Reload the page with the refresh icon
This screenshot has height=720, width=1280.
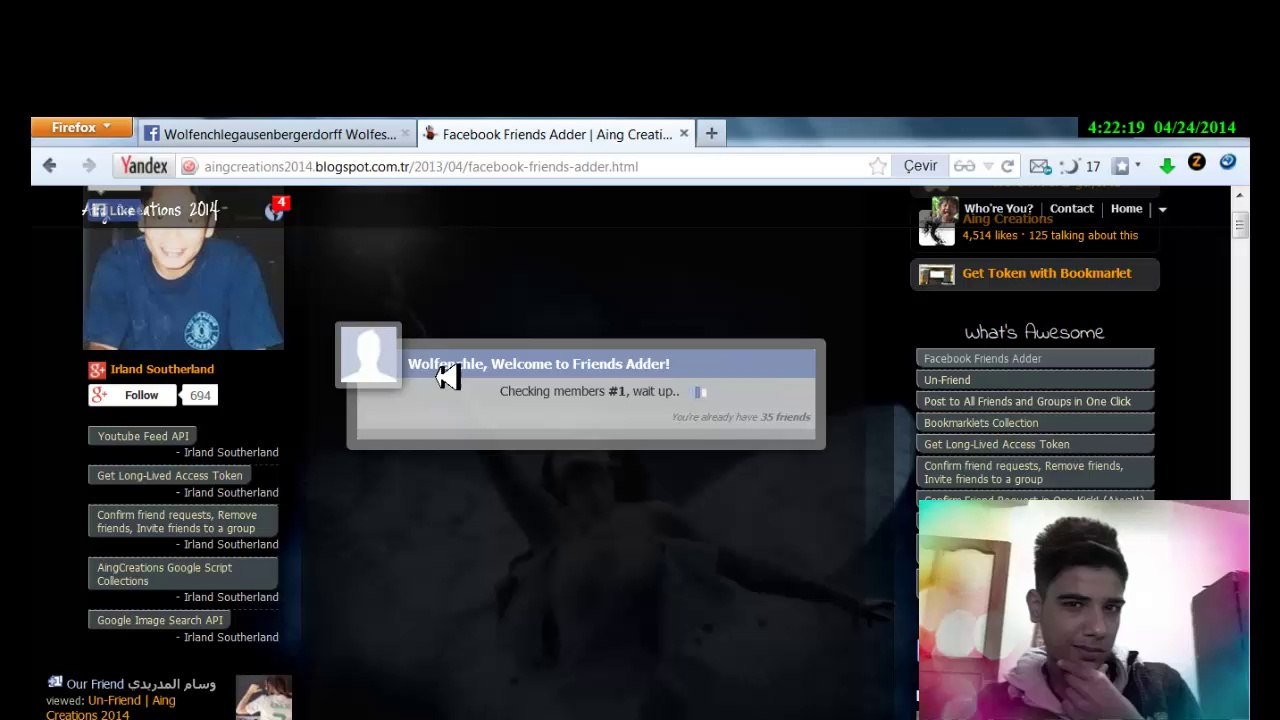point(1007,166)
